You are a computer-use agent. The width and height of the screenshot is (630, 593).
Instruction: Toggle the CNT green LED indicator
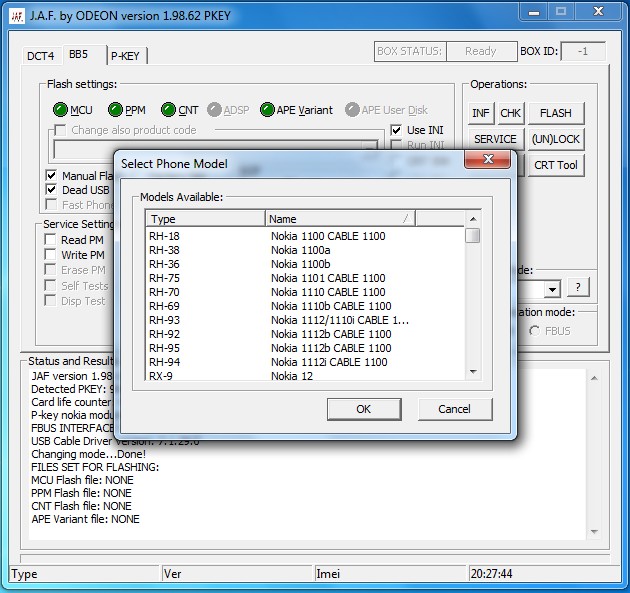pyautogui.click(x=168, y=110)
